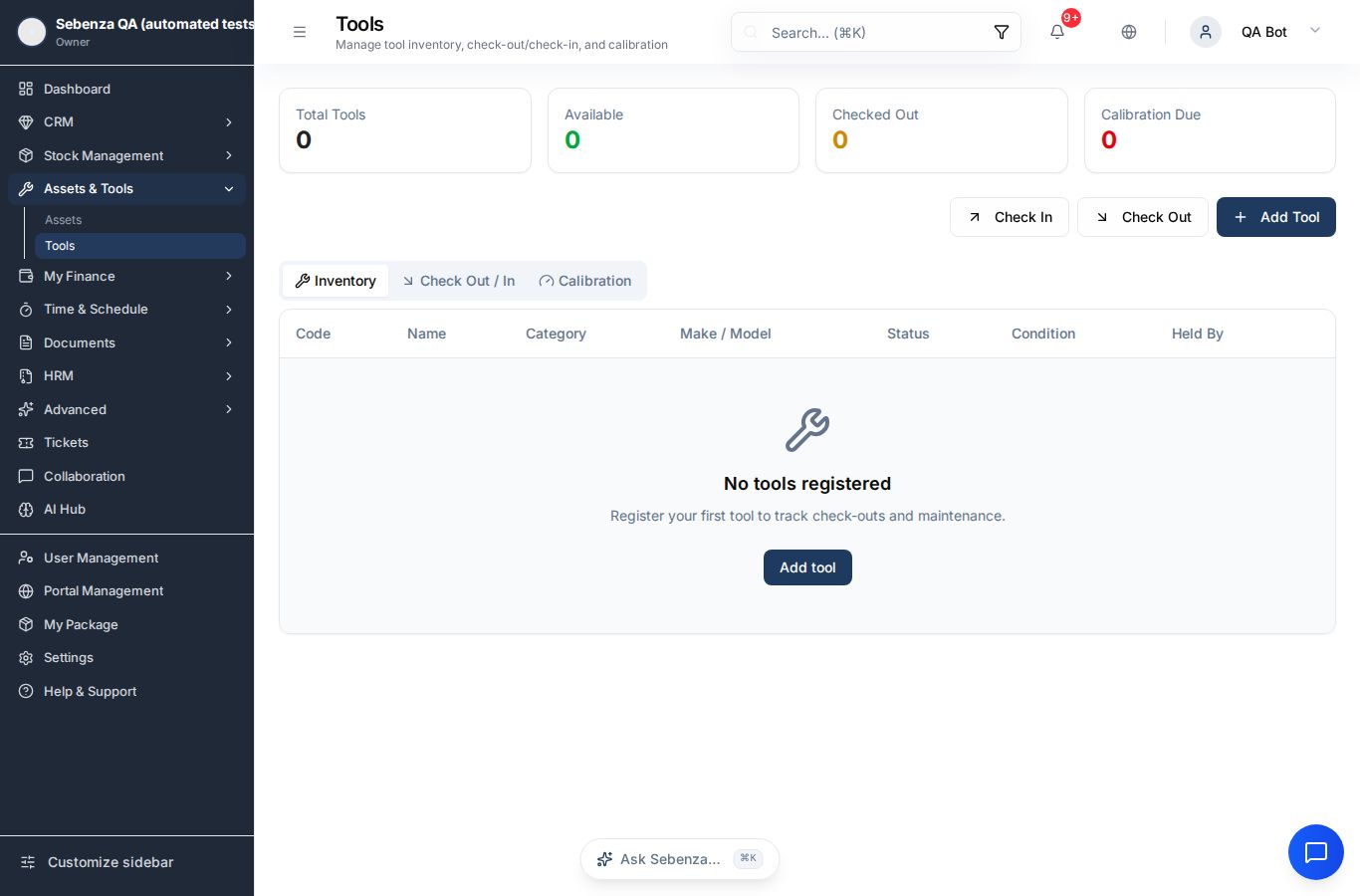Switch to the Inventory tab
Viewport: 1360px width, 896px height.
[x=336, y=281]
